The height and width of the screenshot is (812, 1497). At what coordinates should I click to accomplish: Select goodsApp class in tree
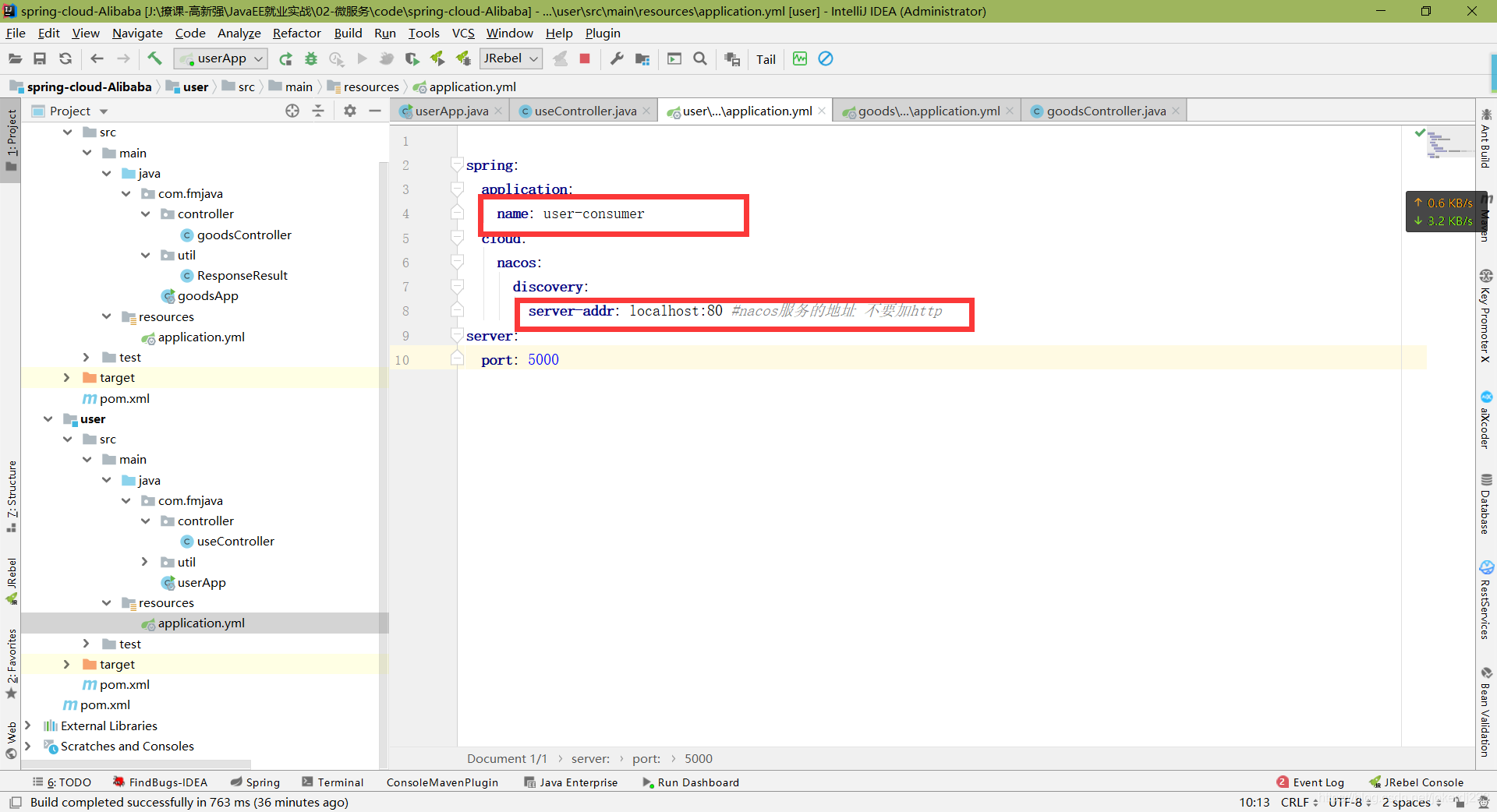pyautogui.click(x=200, y=295)
